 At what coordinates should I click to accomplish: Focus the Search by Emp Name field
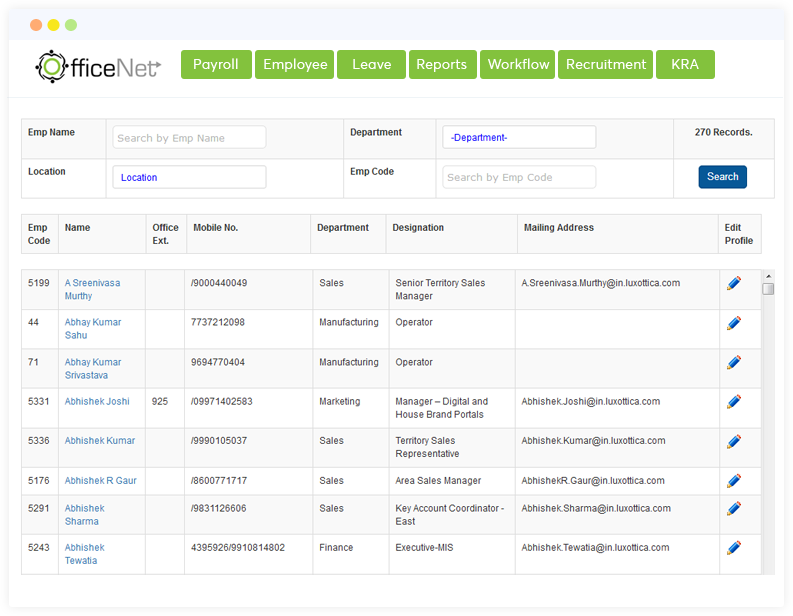189,137
